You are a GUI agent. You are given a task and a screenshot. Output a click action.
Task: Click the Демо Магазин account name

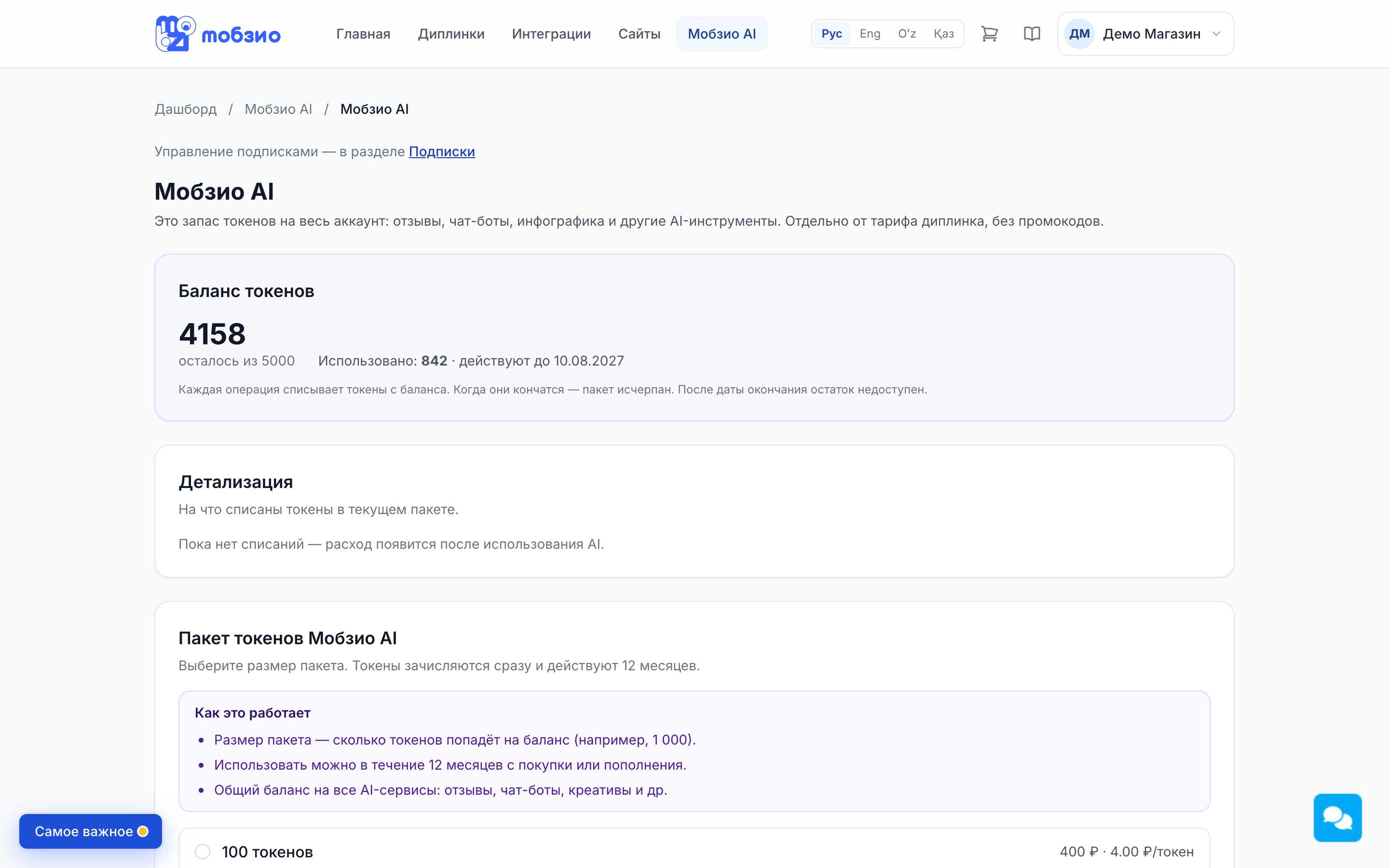[1151, 34]
